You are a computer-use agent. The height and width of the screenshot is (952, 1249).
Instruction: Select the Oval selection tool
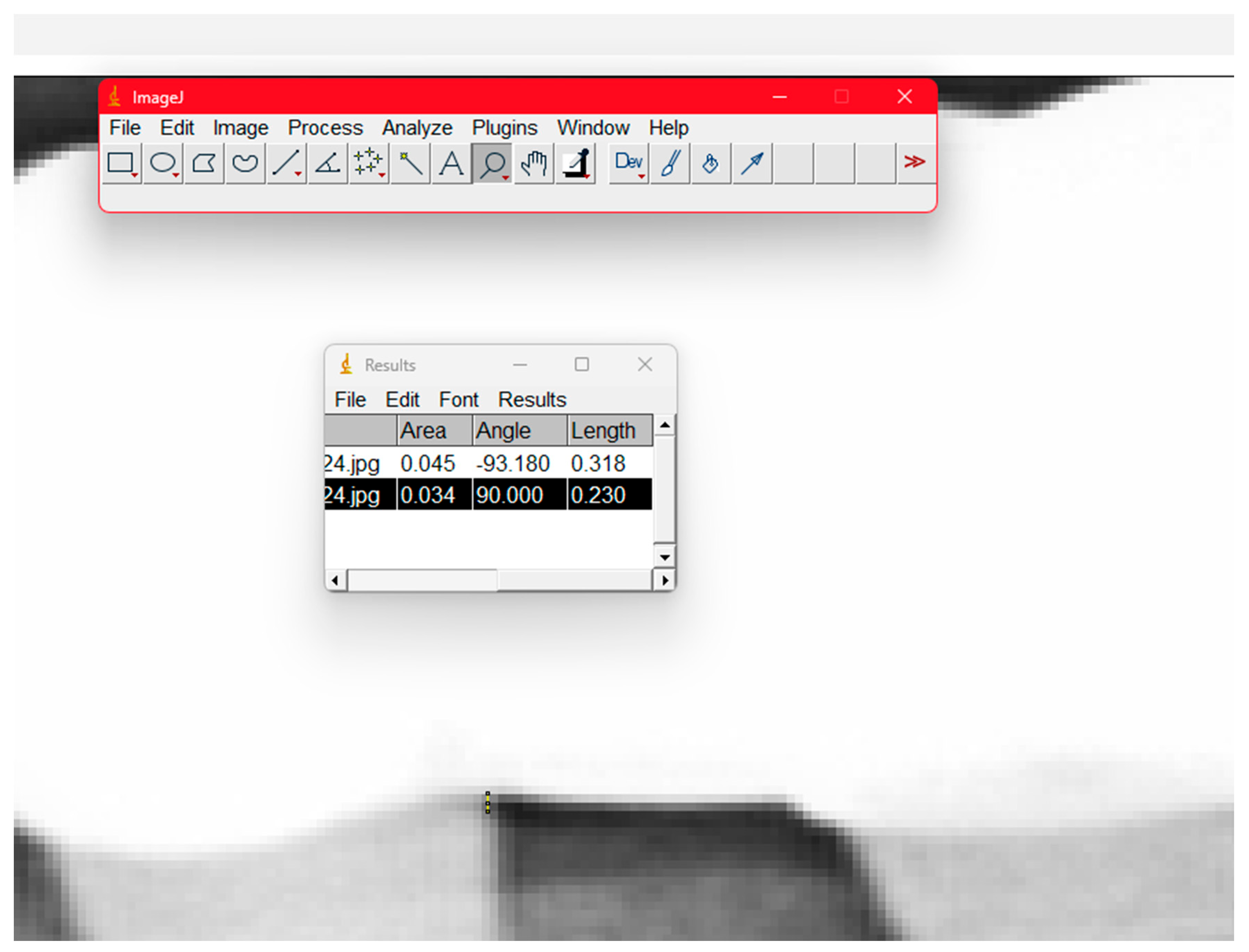point(163,163)
